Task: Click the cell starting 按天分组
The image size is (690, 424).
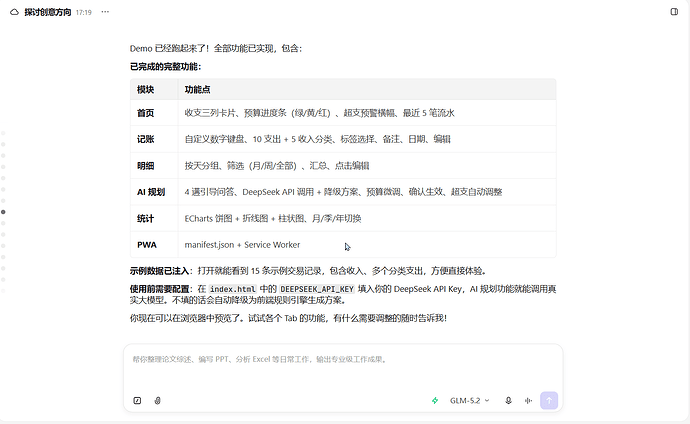Action: [x=367, y=165]
